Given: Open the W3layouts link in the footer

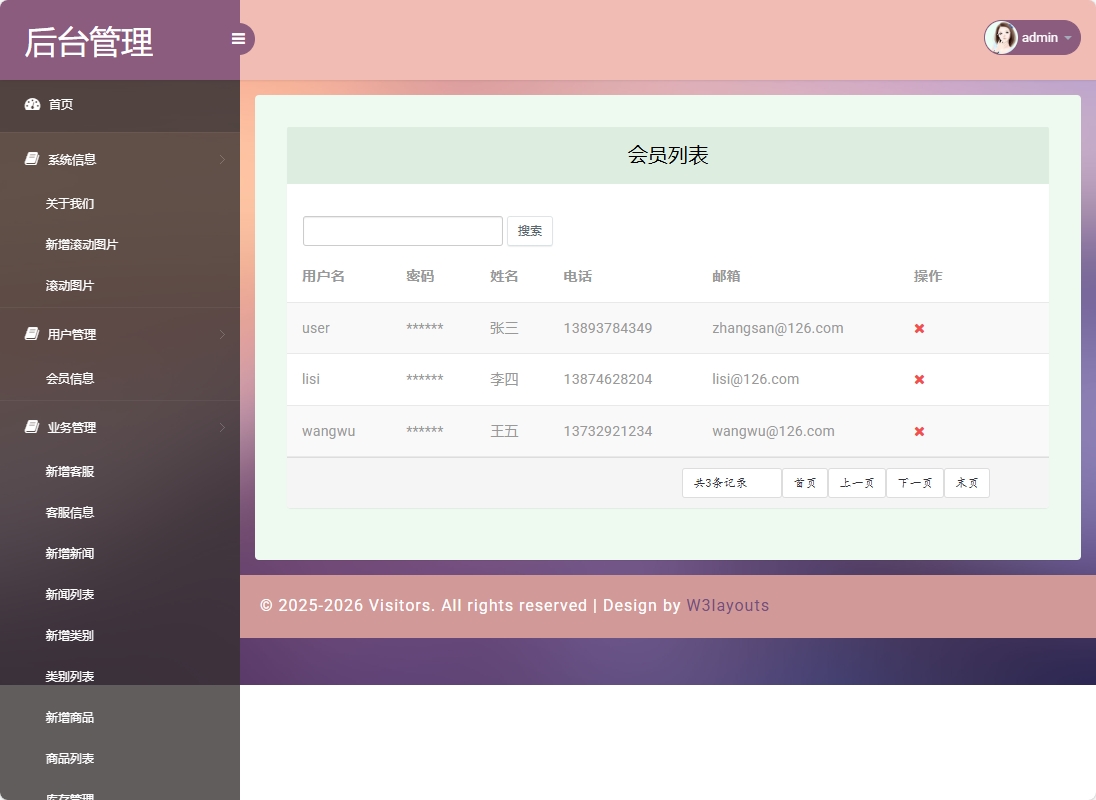Looking at the screenshot, I should tap(728, 605).
